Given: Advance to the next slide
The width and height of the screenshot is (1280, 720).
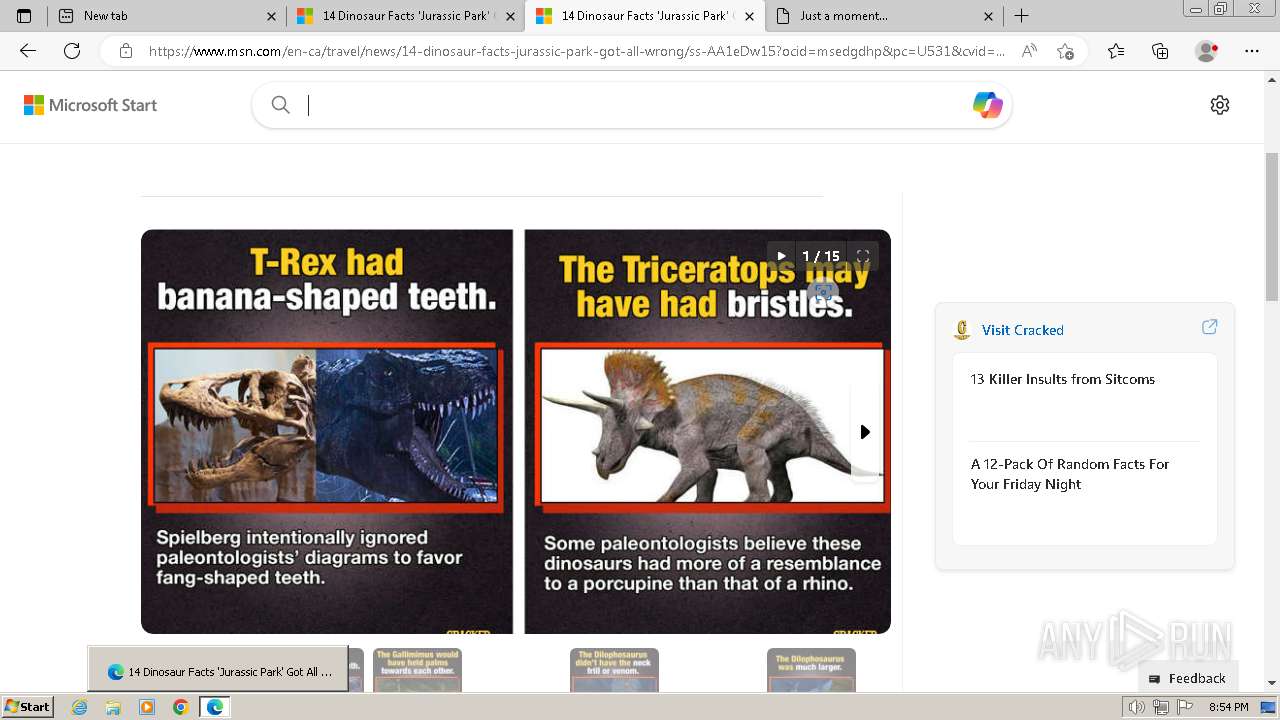Looking at the screenshot, I should (x=865, y=432).
